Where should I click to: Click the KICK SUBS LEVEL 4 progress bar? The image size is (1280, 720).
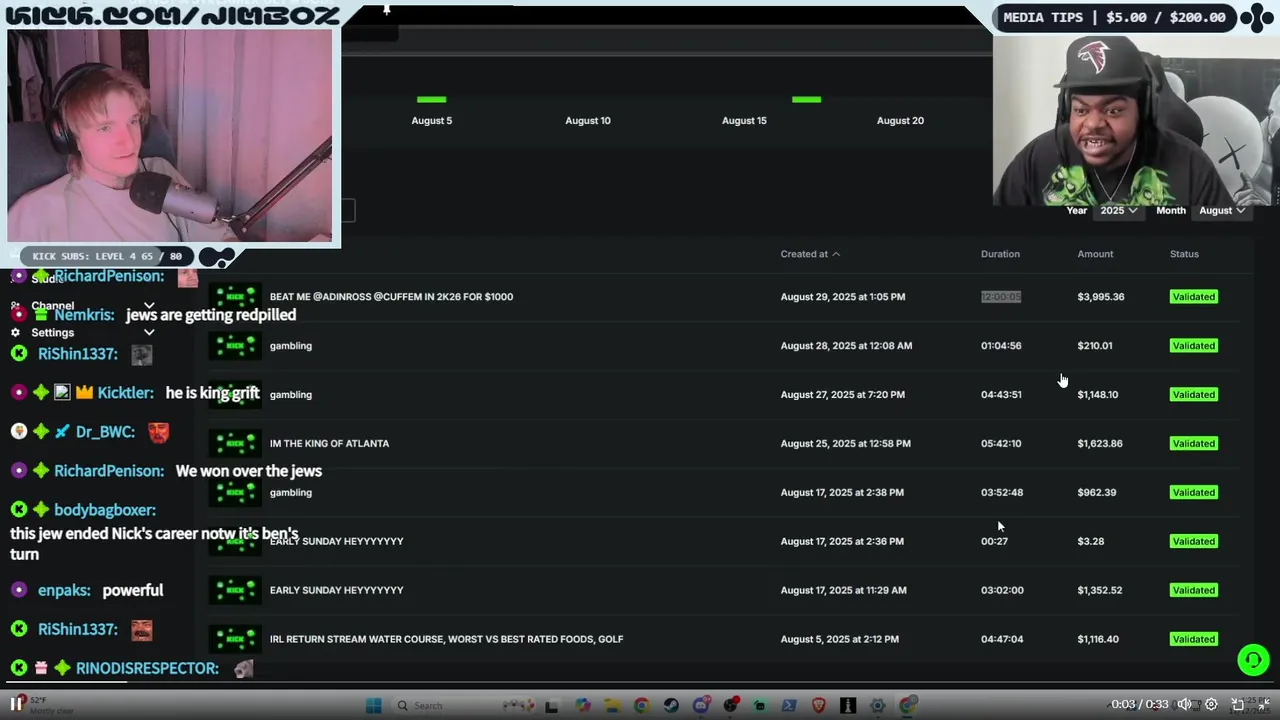coord(107,257)
